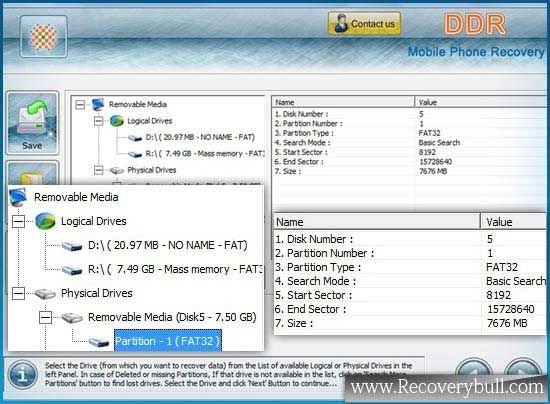Select 'D:\ ( 20.97 MB - NO NAME - FAT)' in enlarged tree
550x404 pixels.
pyautogui.click(x=168, y=245)
